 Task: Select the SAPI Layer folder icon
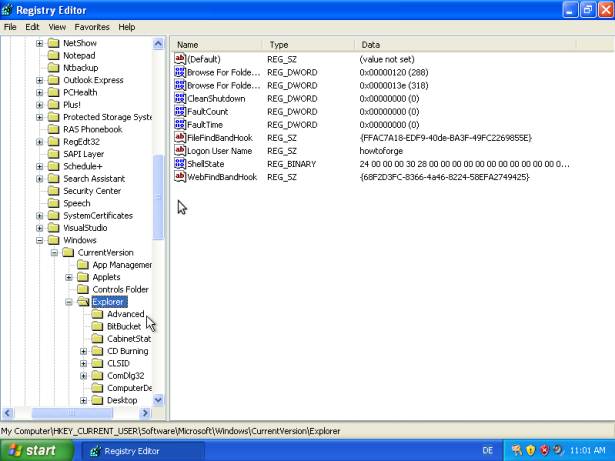pos(53,154)
